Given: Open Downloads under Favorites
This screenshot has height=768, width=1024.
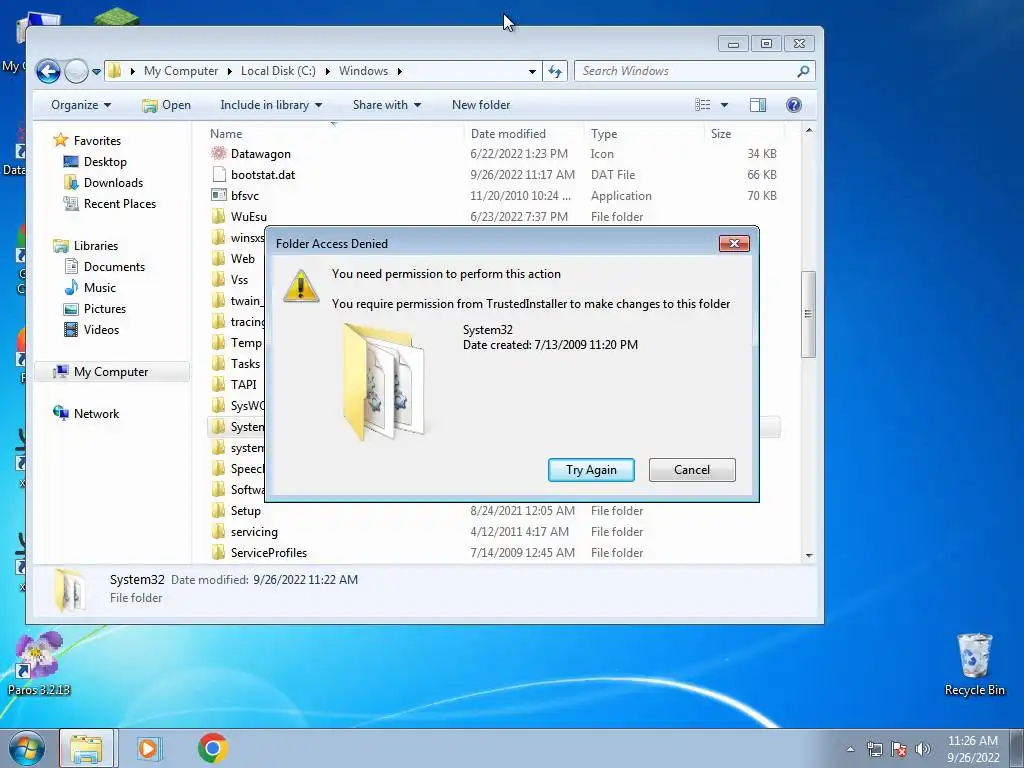Looking at the screenshot, I should [x=113, y=183].
